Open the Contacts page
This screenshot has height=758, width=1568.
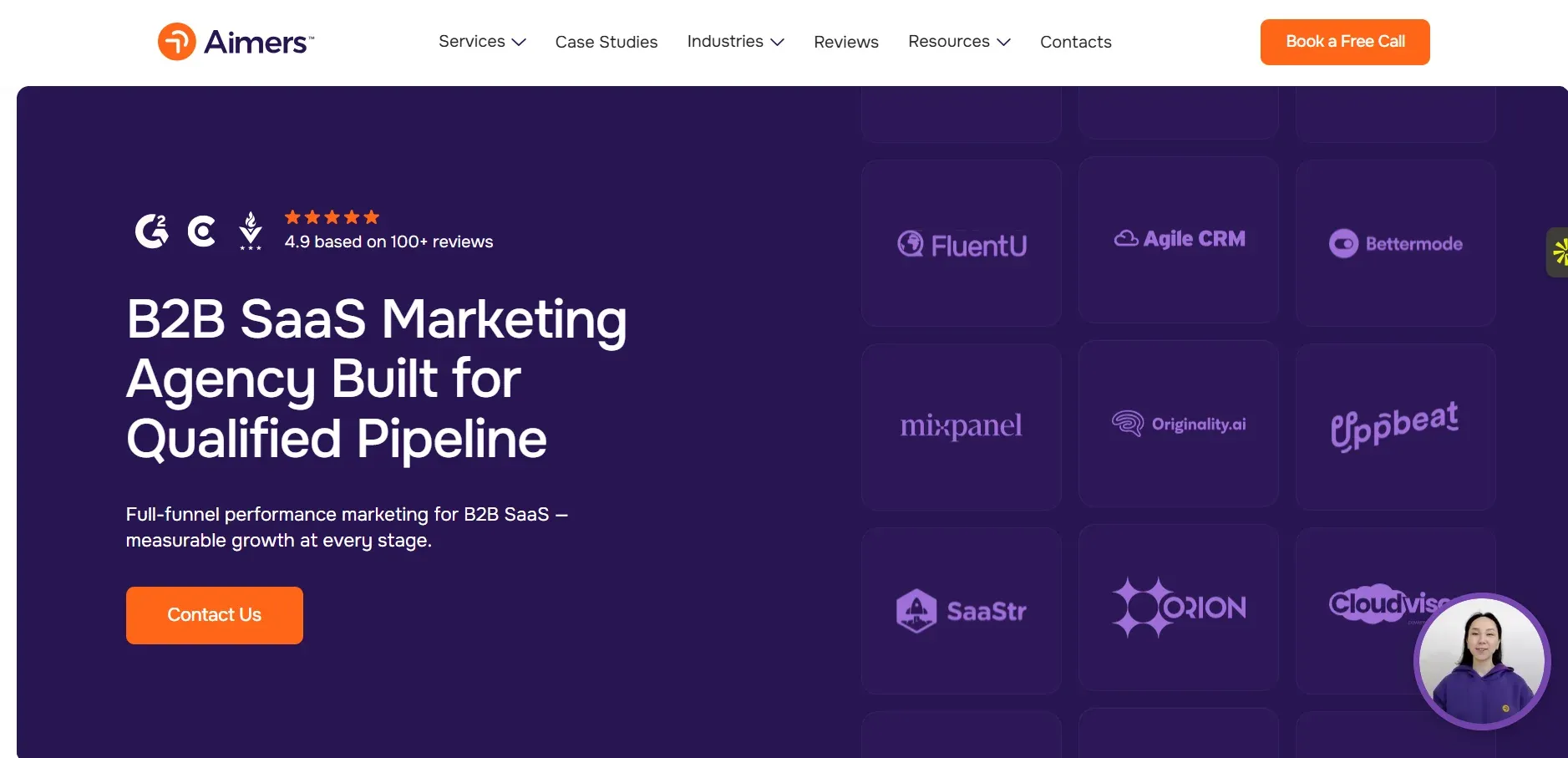click(1076, 42)
